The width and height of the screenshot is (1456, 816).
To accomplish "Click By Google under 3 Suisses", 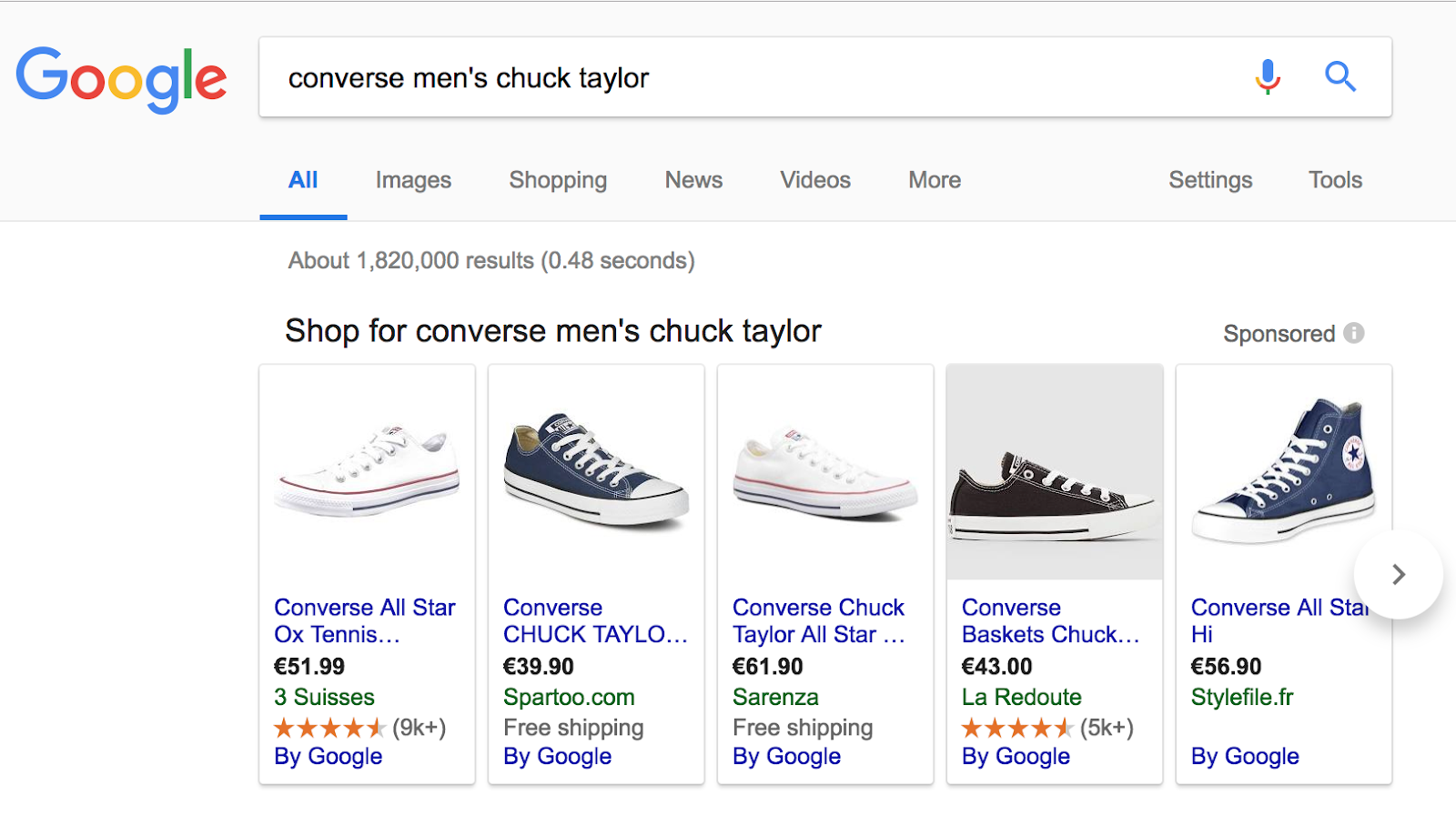I will coord(329,756).
